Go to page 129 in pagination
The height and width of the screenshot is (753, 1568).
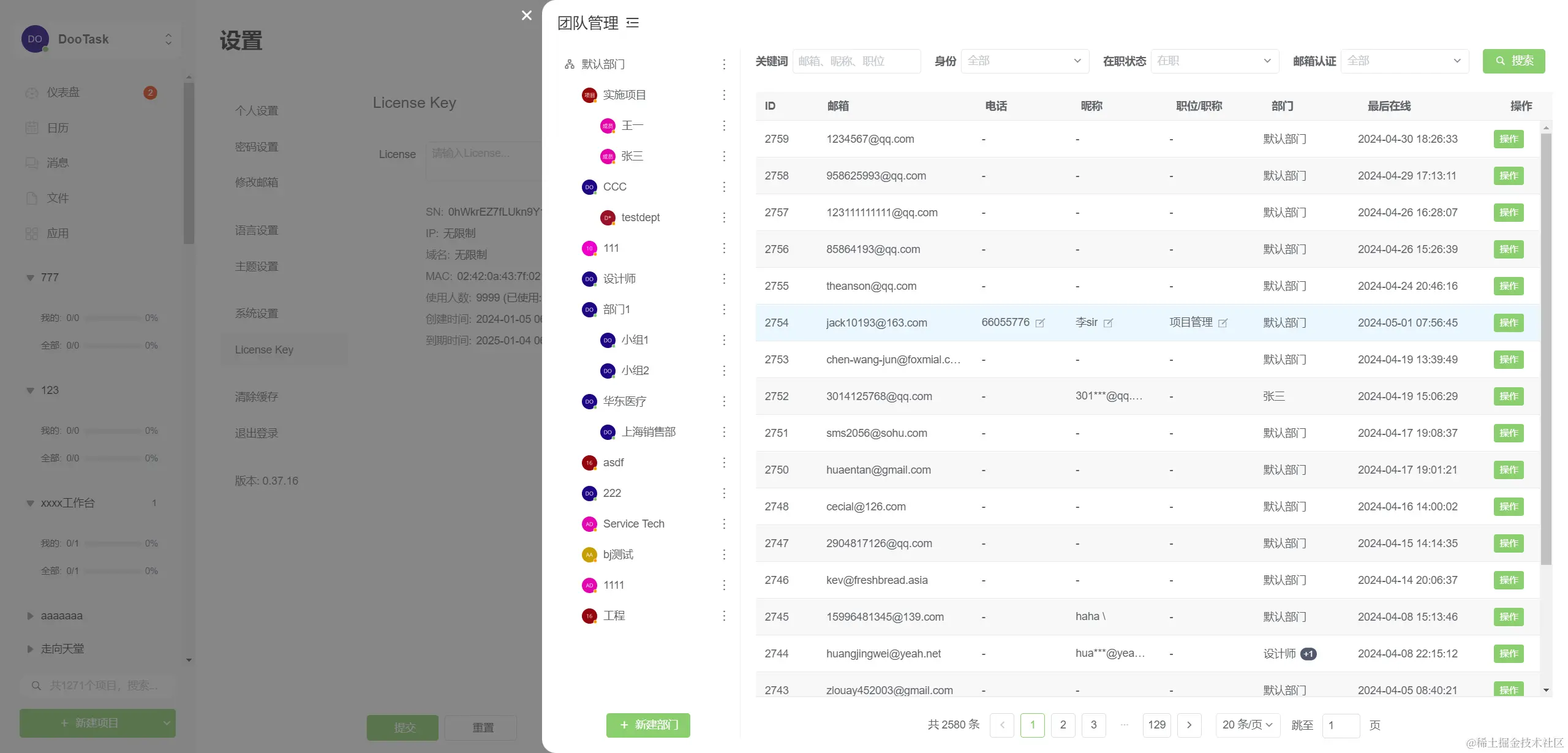click(1156, 725)
